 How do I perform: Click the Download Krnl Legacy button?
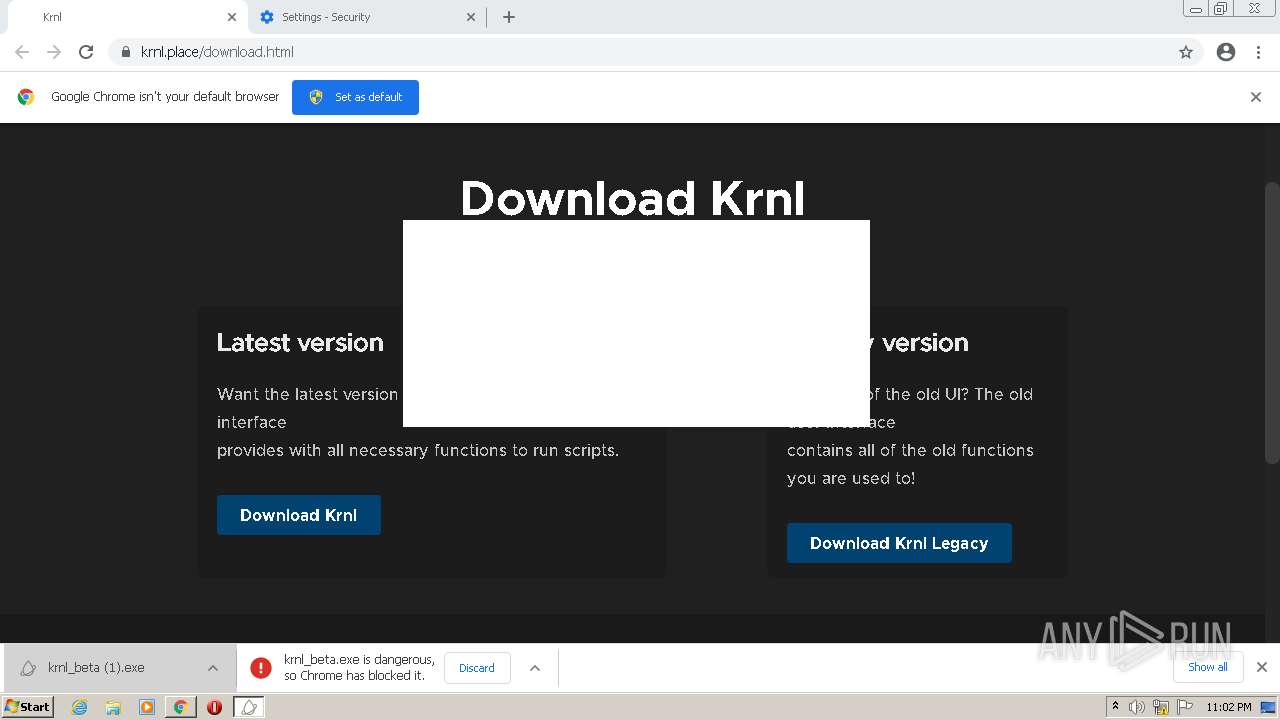pyautogui.click(x=899, y=543)
